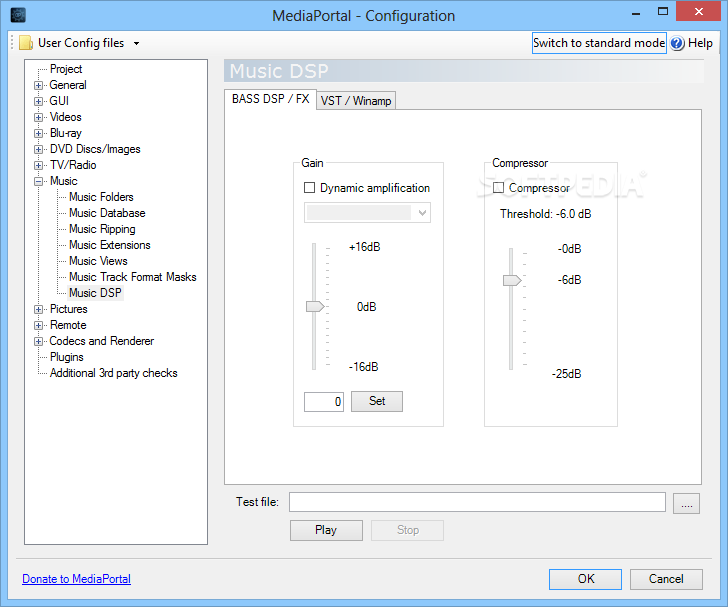This screenshot has height=607, width=728.
Task: Select Project in the settings tree
Action: 66,69
